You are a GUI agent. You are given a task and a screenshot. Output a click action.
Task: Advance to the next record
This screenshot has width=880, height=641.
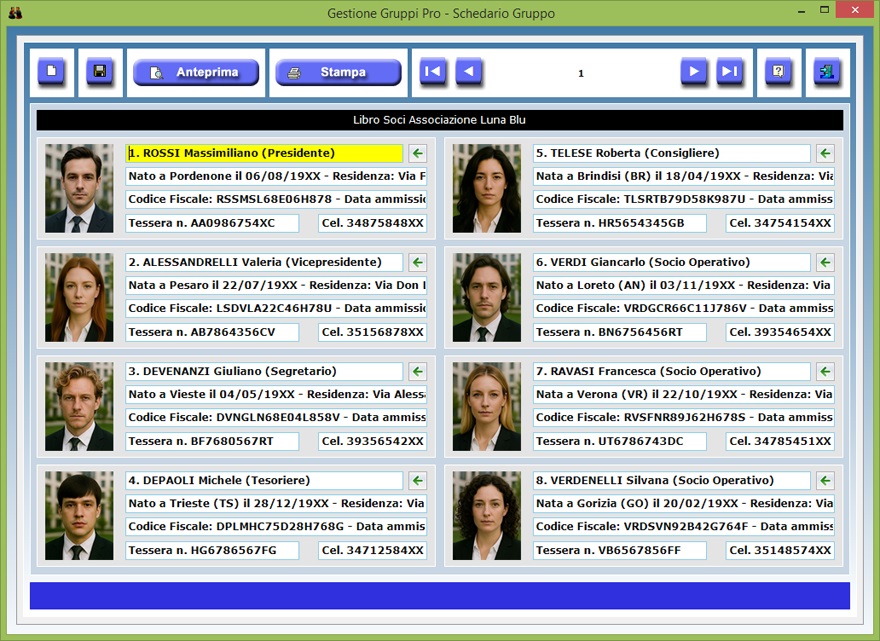[693, 72]
